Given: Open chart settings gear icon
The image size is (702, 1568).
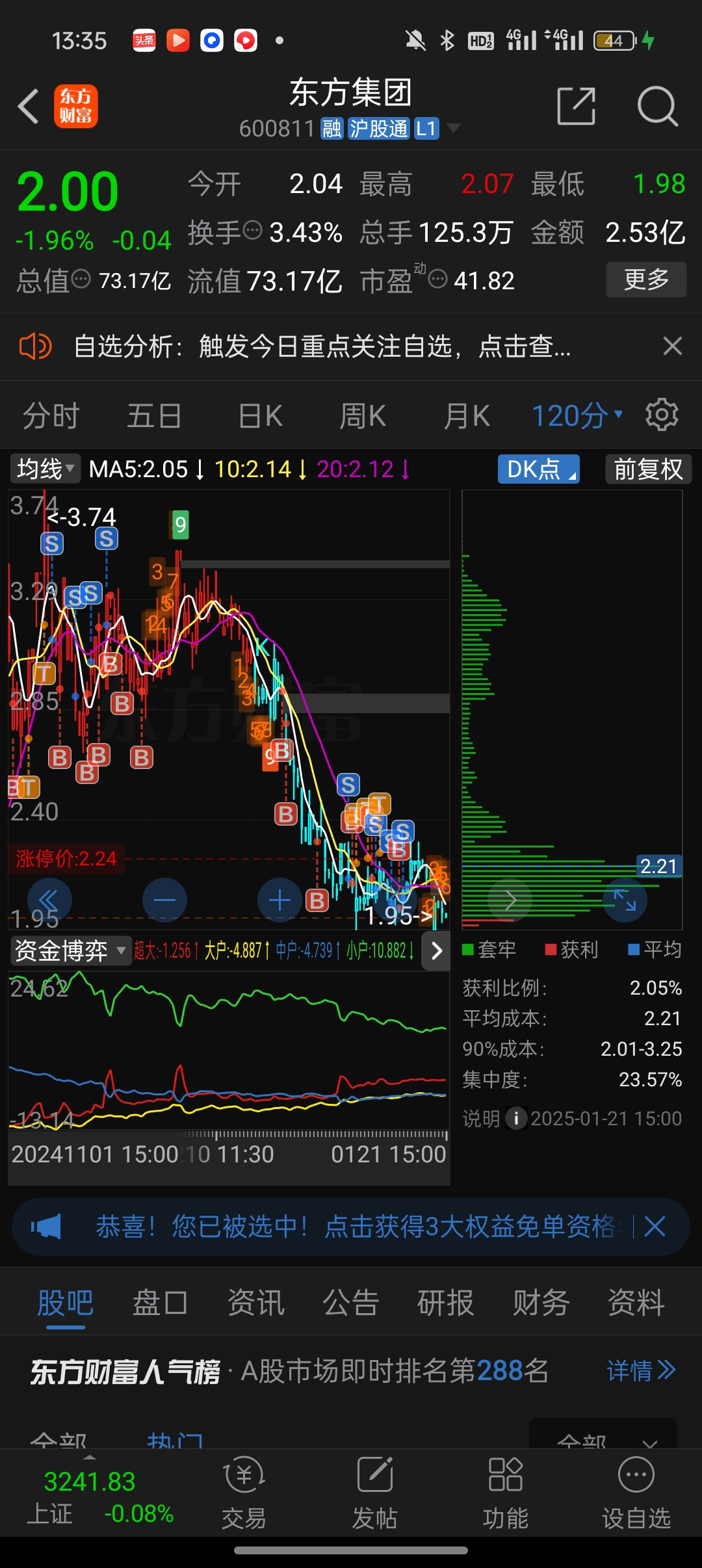Looking at the screenshot, I should pos(662,415).
